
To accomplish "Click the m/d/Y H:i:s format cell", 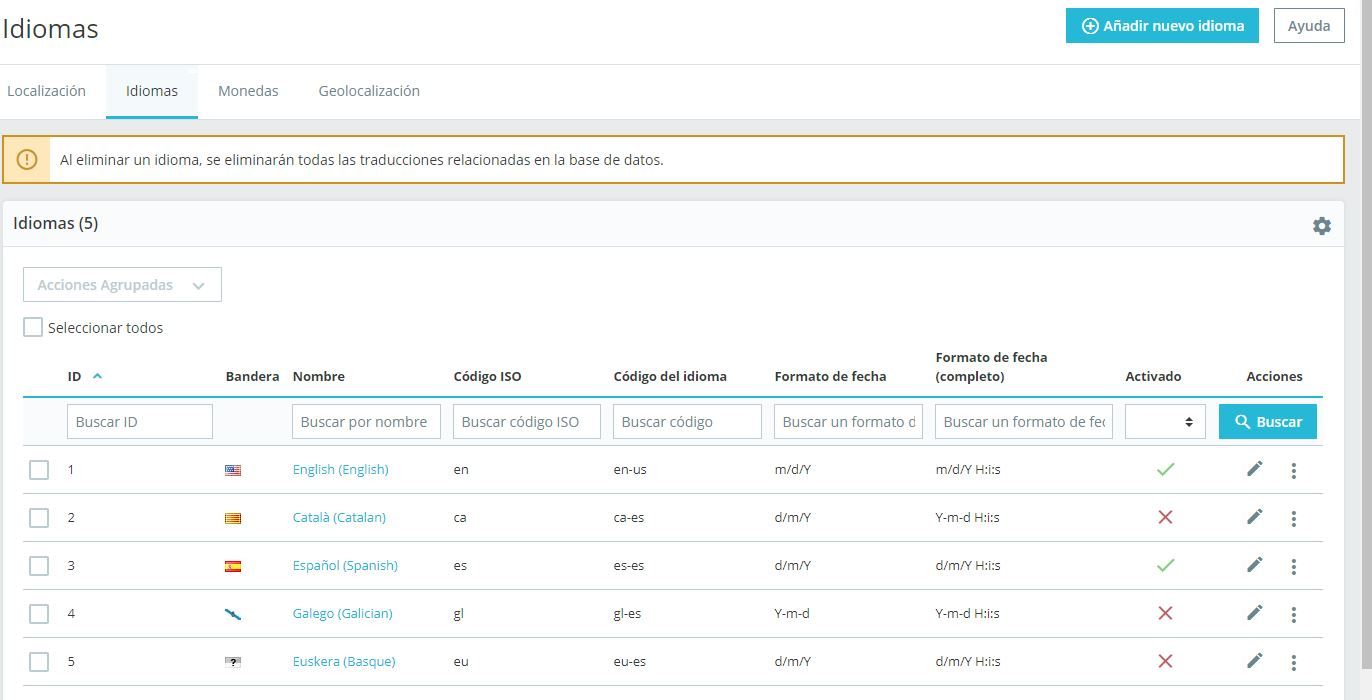I will pos(968,469).
